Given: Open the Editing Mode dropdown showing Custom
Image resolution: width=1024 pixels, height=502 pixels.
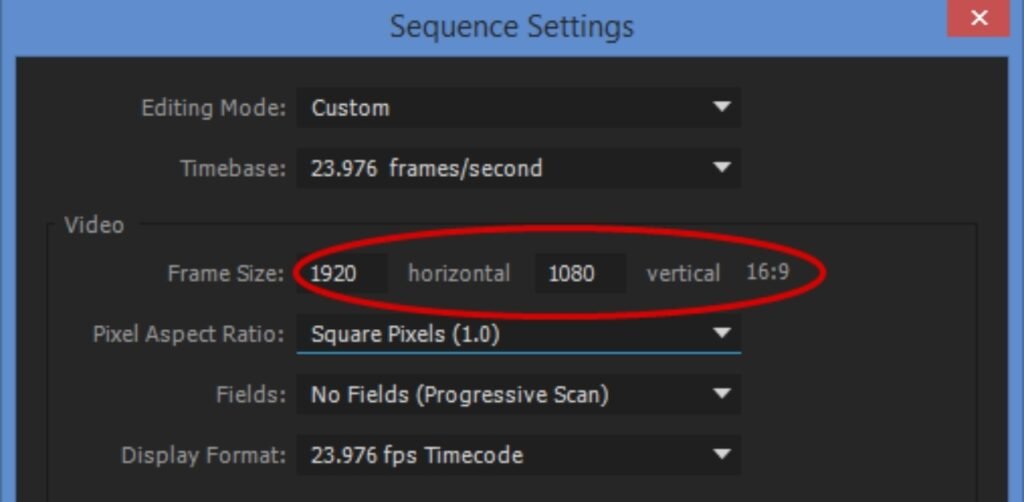Looking at the screenshot, I should pyautogui.click(x=500, y=108).
